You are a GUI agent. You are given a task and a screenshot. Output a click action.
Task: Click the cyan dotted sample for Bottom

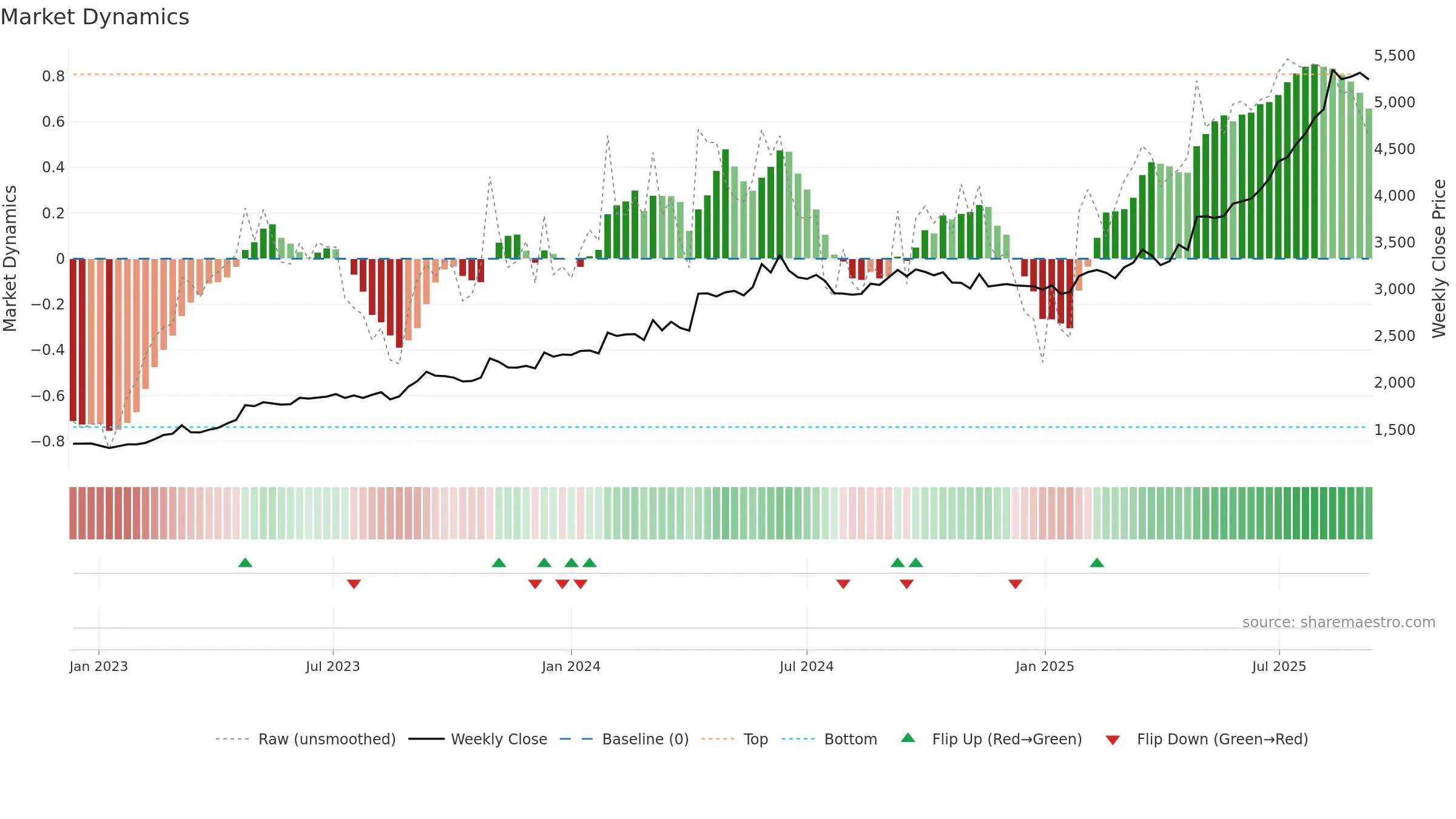pyautogui.click(x=798, y=739)
